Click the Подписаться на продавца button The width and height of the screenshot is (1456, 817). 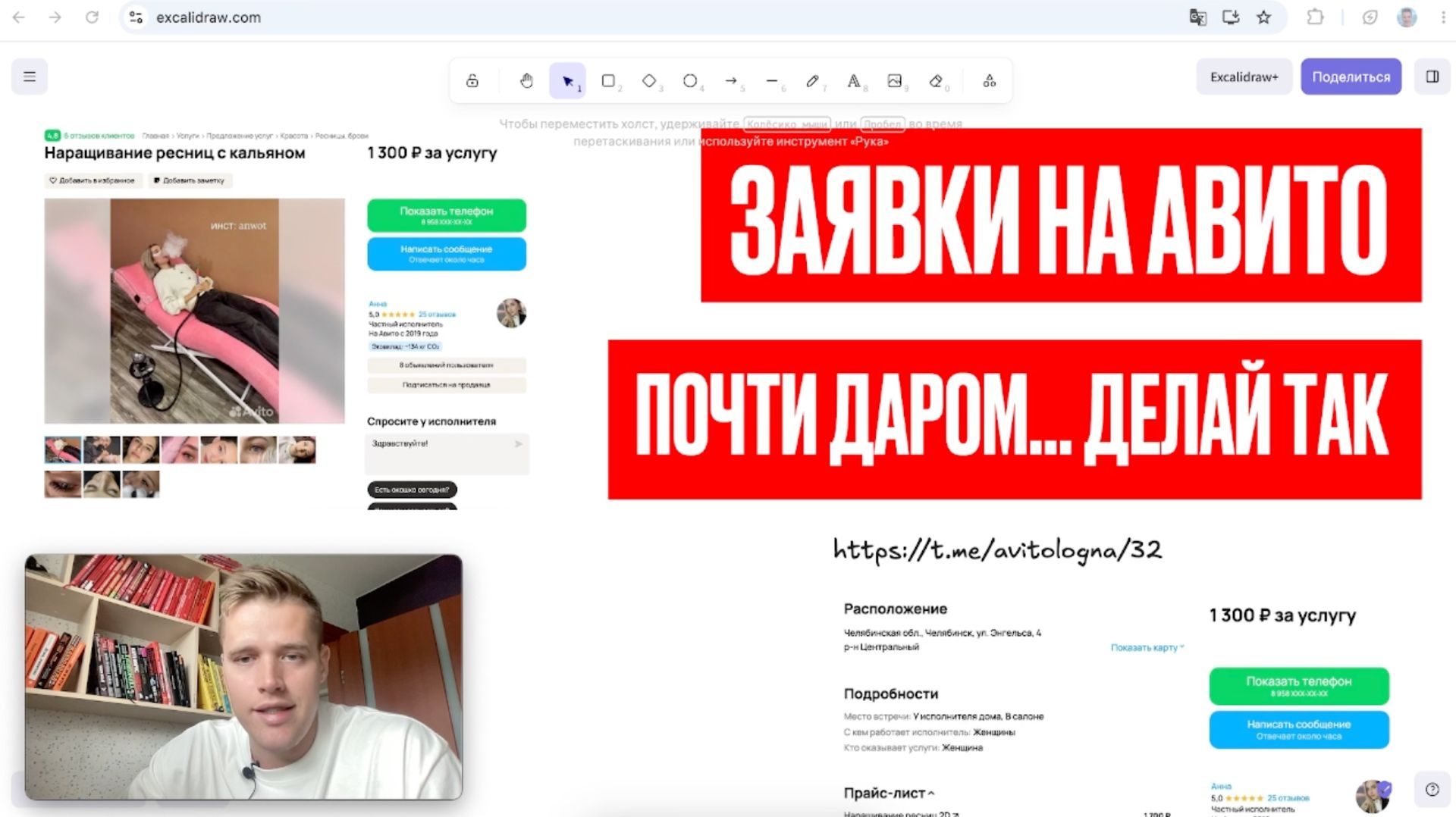pyautogui.click(x=447, y=385)
